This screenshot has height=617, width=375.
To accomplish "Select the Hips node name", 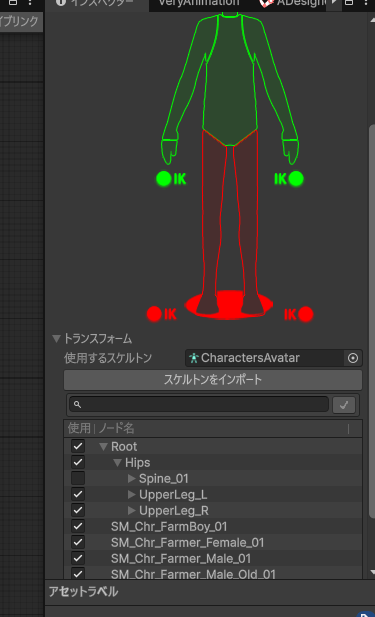I will tap(137, 463).
